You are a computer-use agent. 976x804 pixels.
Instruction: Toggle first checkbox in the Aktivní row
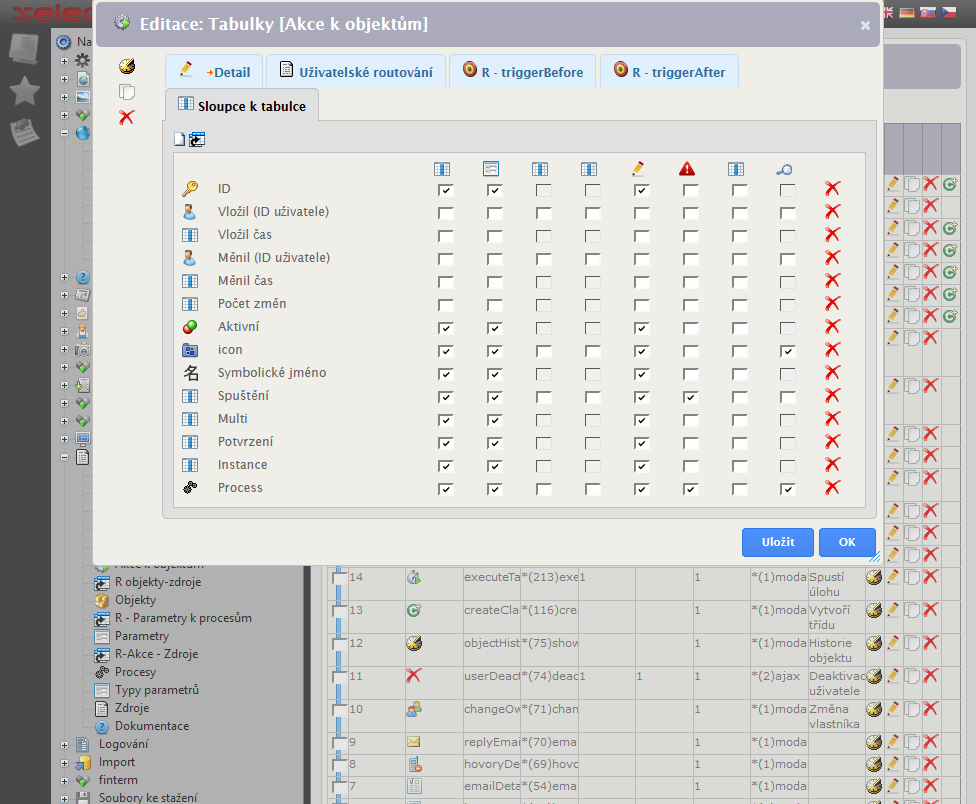(x=446, y=328)
